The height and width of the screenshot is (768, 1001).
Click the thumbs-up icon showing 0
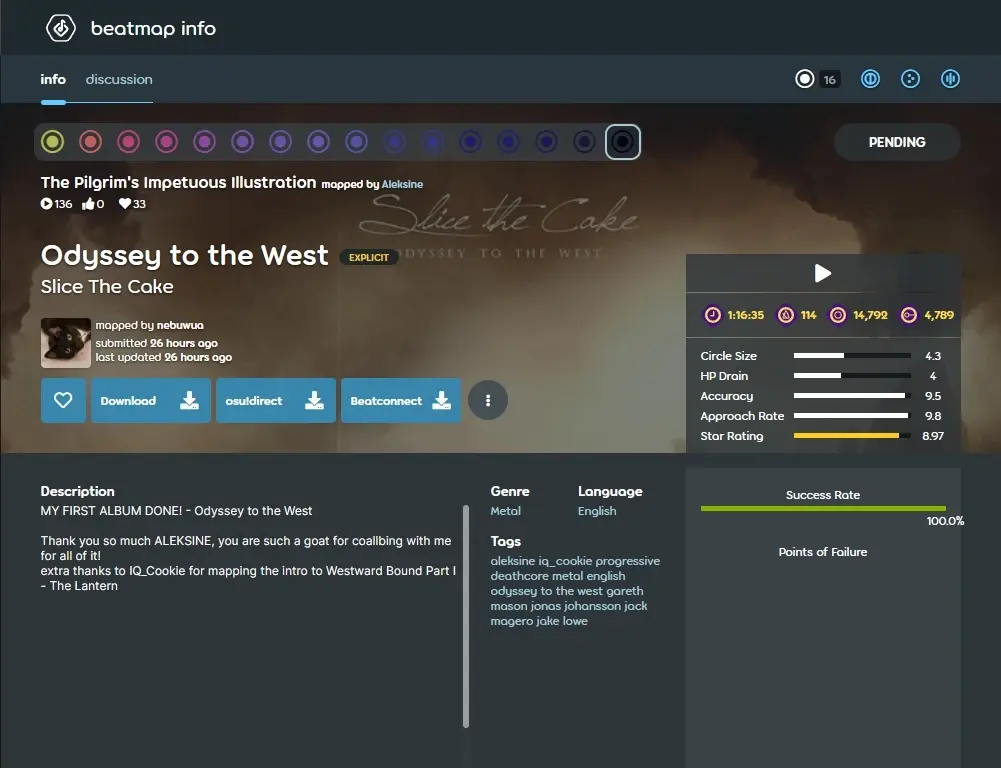[x=88, y=204]
